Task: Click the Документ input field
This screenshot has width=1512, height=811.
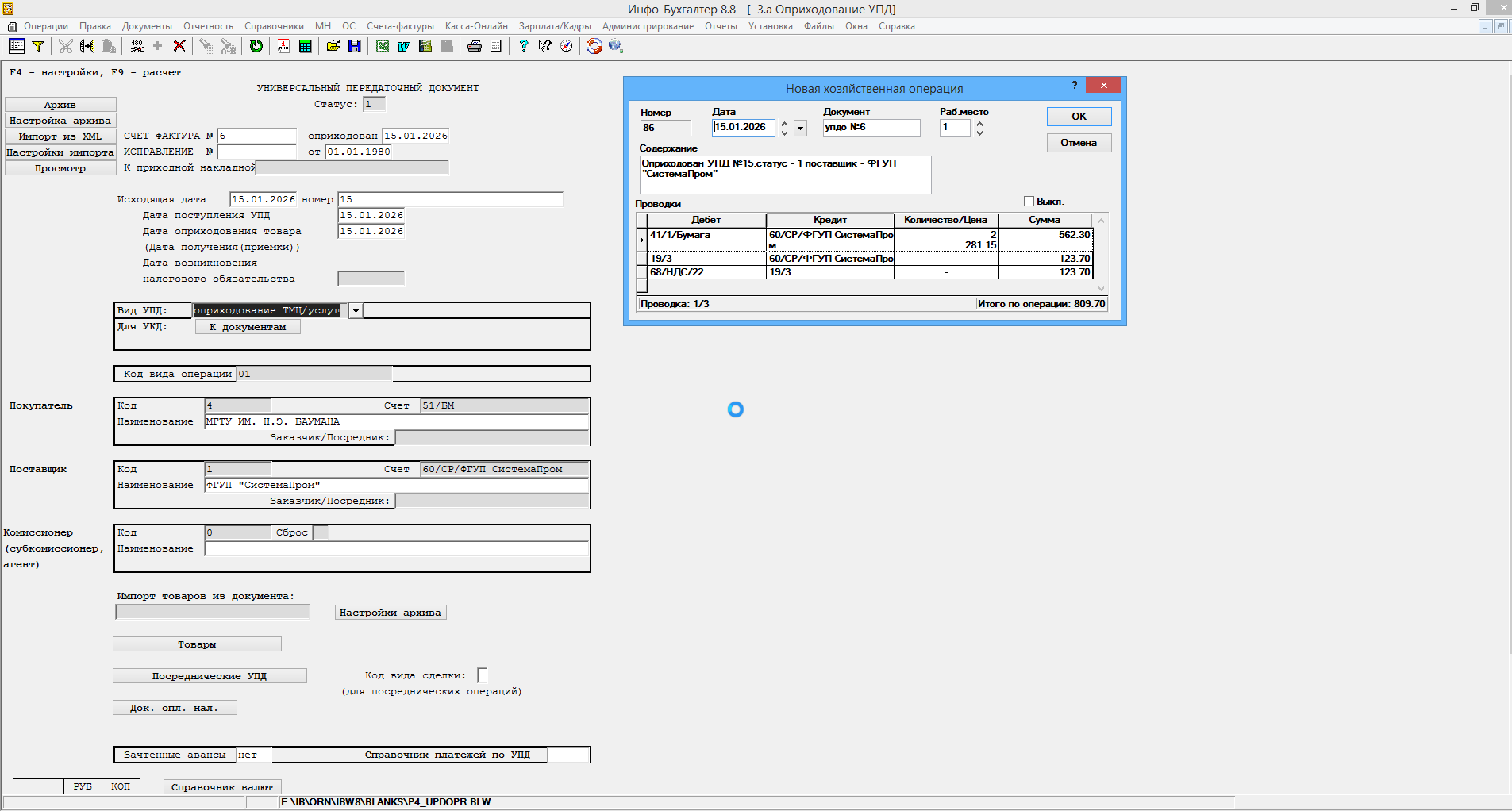Action: coord(871,128)
